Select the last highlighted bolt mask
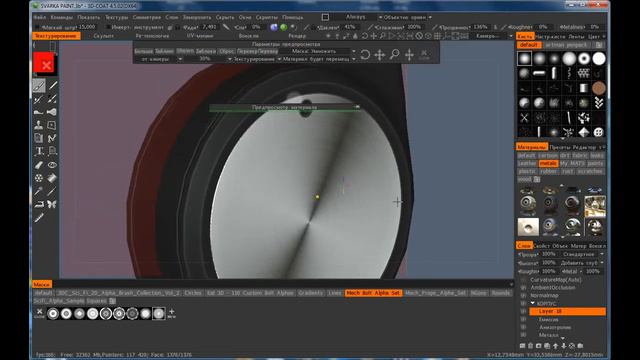 (x=159, y=313)
